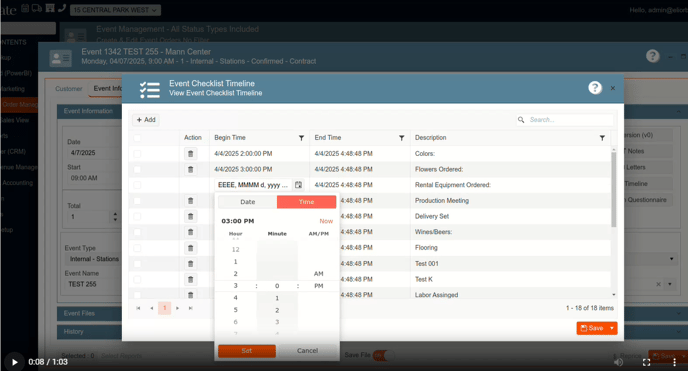Save the Event Checklist Timeline
Screen dimensions: 688x371
click(x=591, y=328)
